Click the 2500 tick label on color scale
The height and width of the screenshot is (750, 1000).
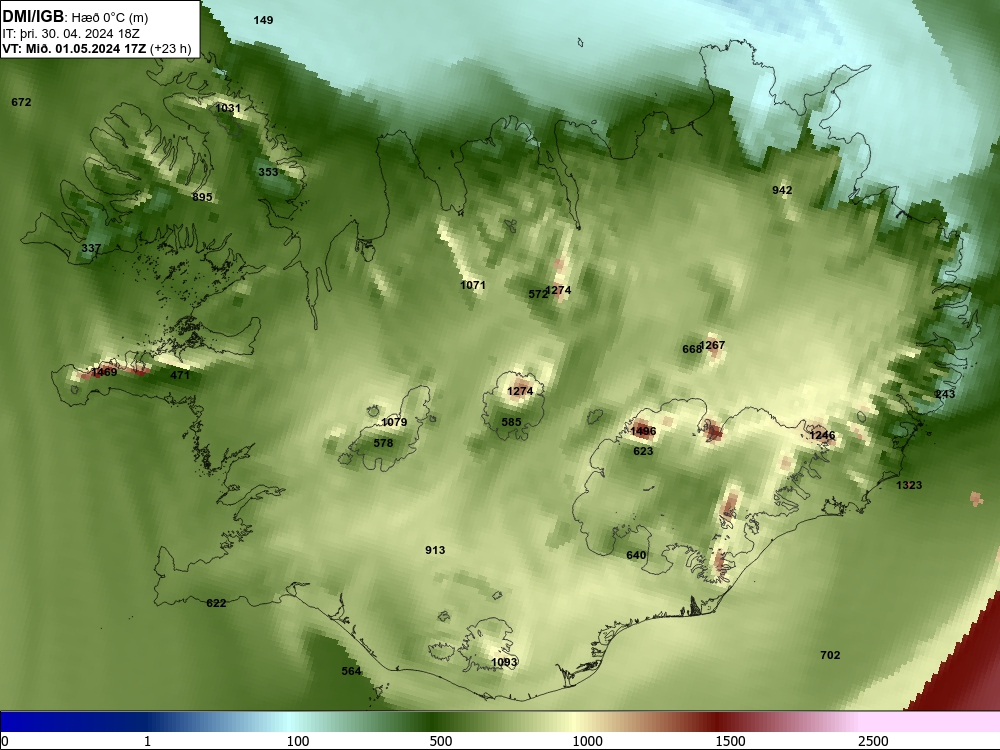(x=873, y=741)
